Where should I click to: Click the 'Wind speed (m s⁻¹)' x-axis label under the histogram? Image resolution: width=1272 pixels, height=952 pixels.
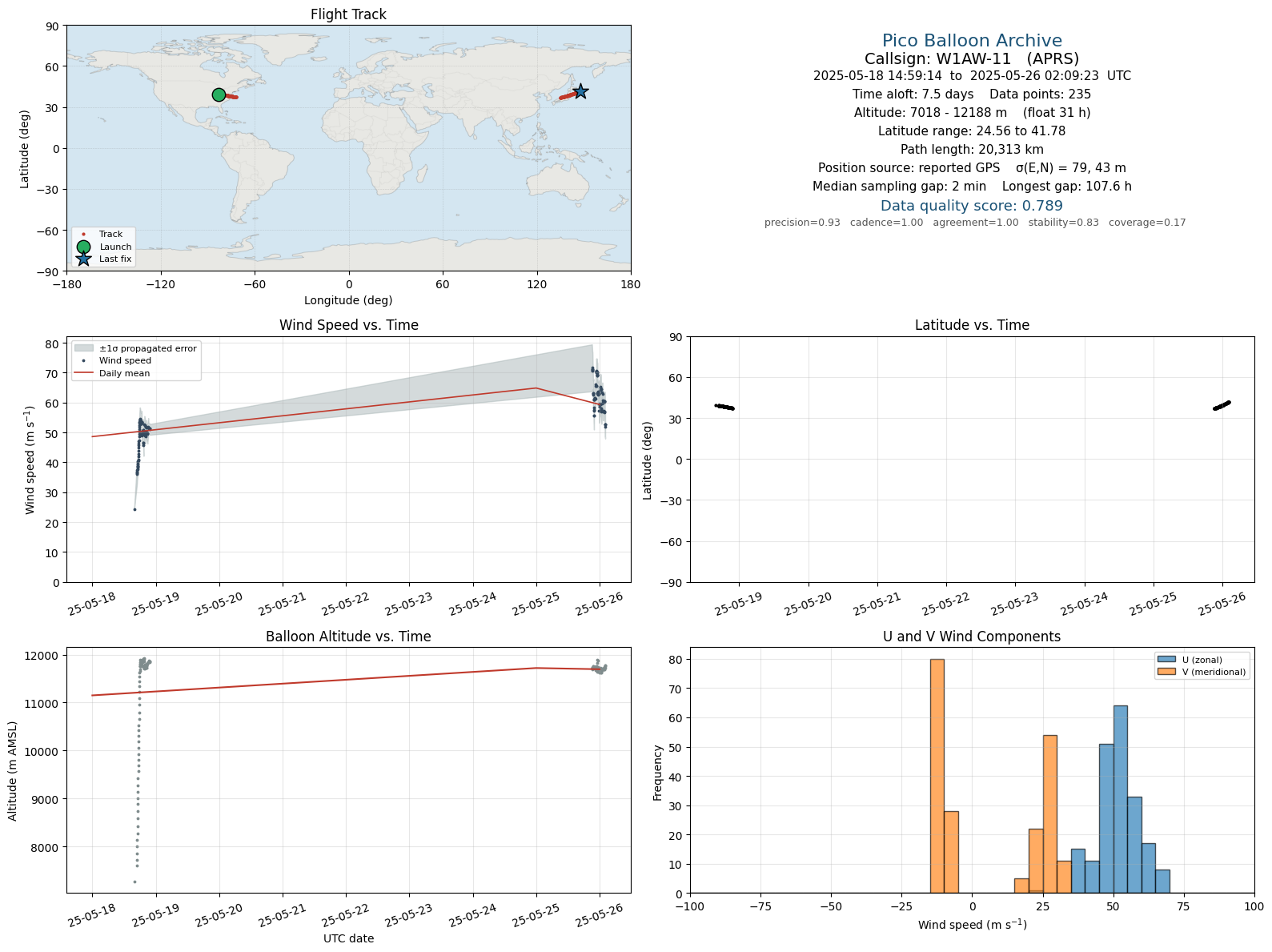coord(972,925)
